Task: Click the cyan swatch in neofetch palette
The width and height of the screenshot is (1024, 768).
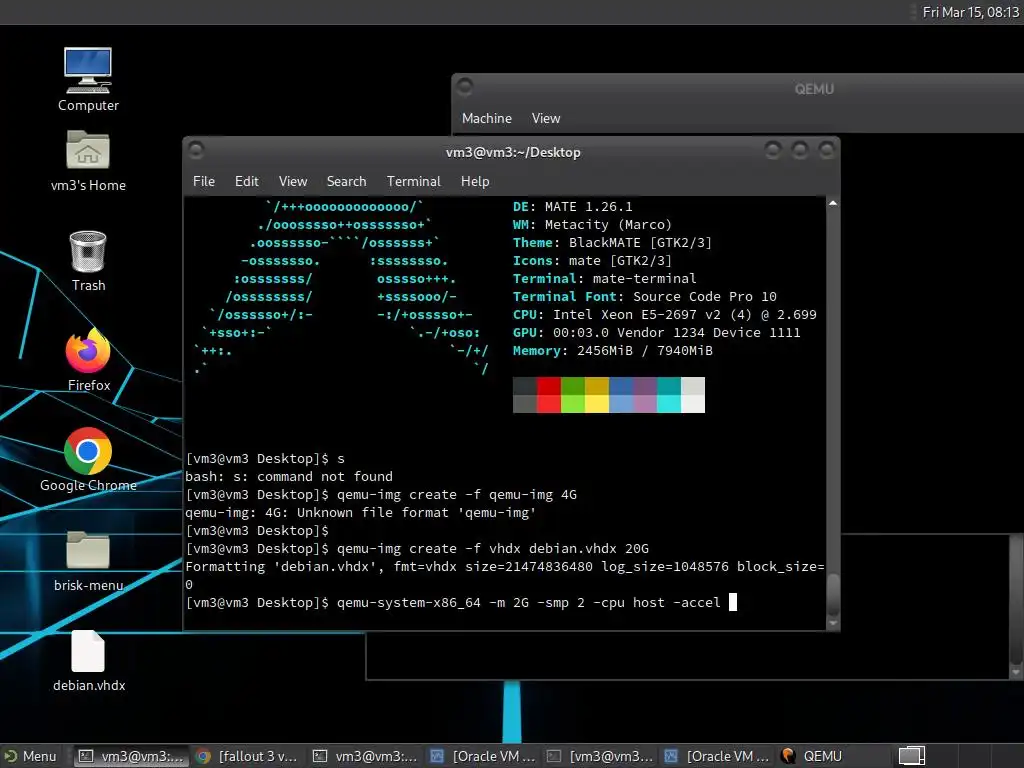Action: pos(669,394)
